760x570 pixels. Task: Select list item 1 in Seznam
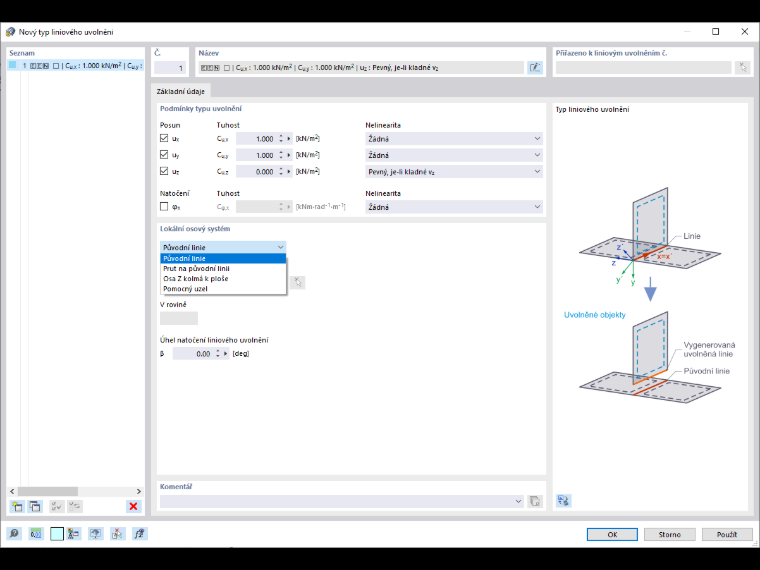76,65
